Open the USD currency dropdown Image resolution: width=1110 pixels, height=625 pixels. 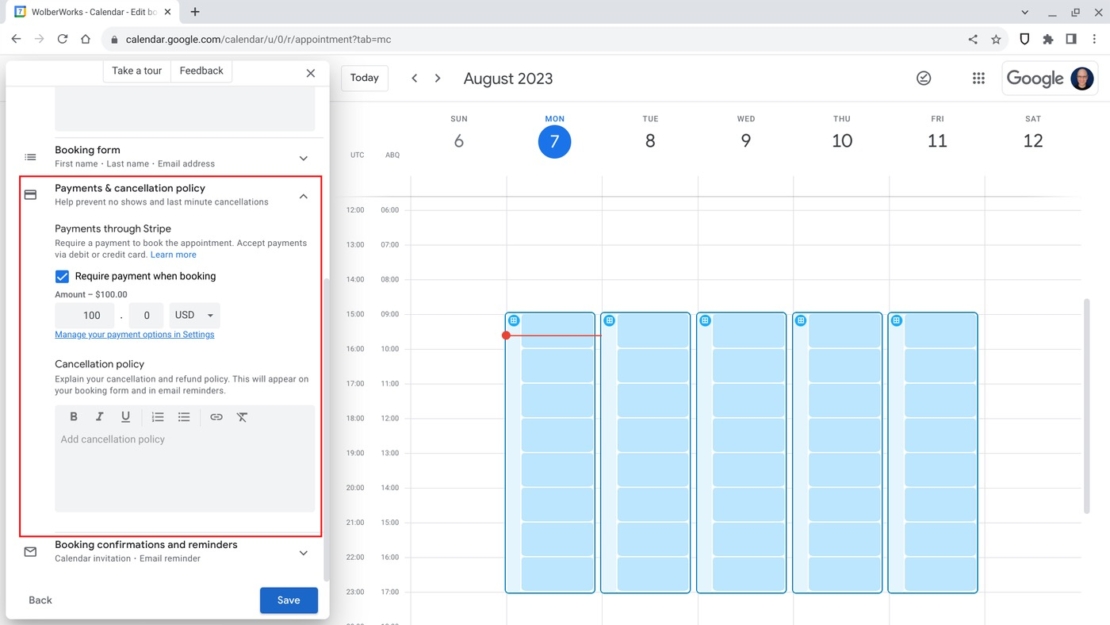pos(194,314)
